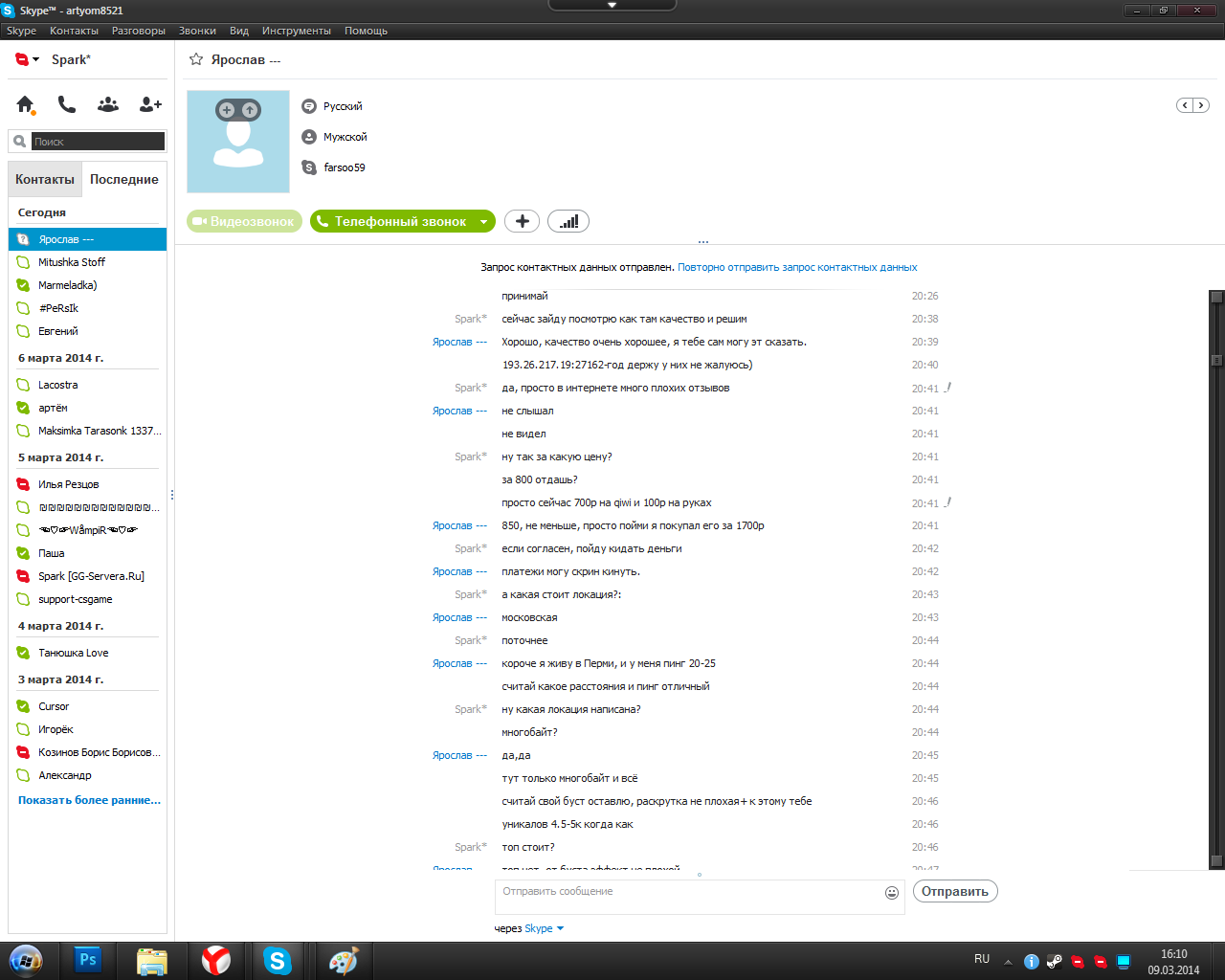This screenshot has width=1225, height=980.
Task: Open Photoshop from the taskbar
Action: pos(88,960)
